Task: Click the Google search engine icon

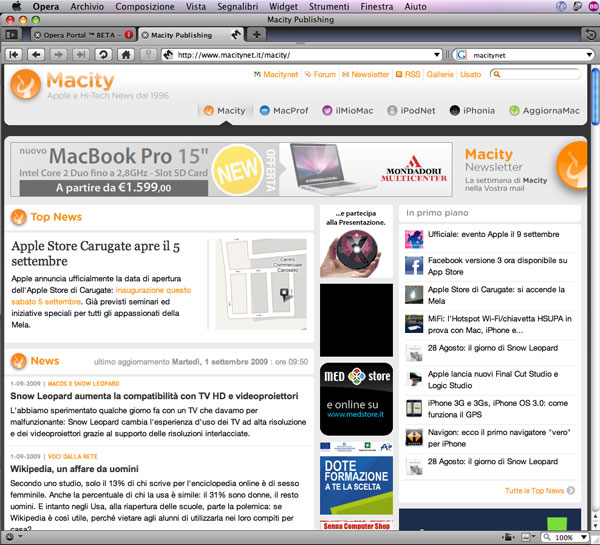Action: click(461, 55)
